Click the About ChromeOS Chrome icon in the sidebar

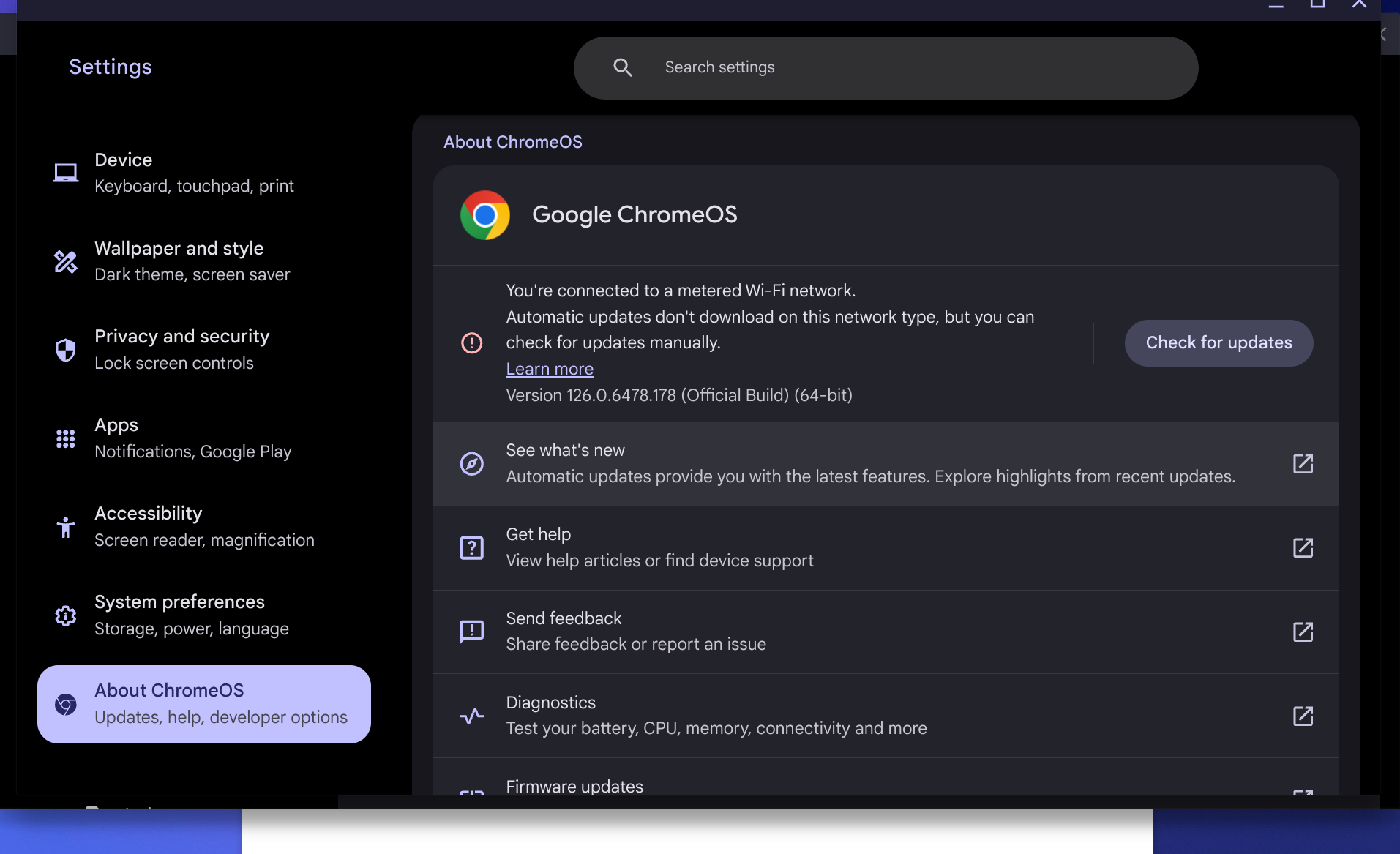click(65, 704)
